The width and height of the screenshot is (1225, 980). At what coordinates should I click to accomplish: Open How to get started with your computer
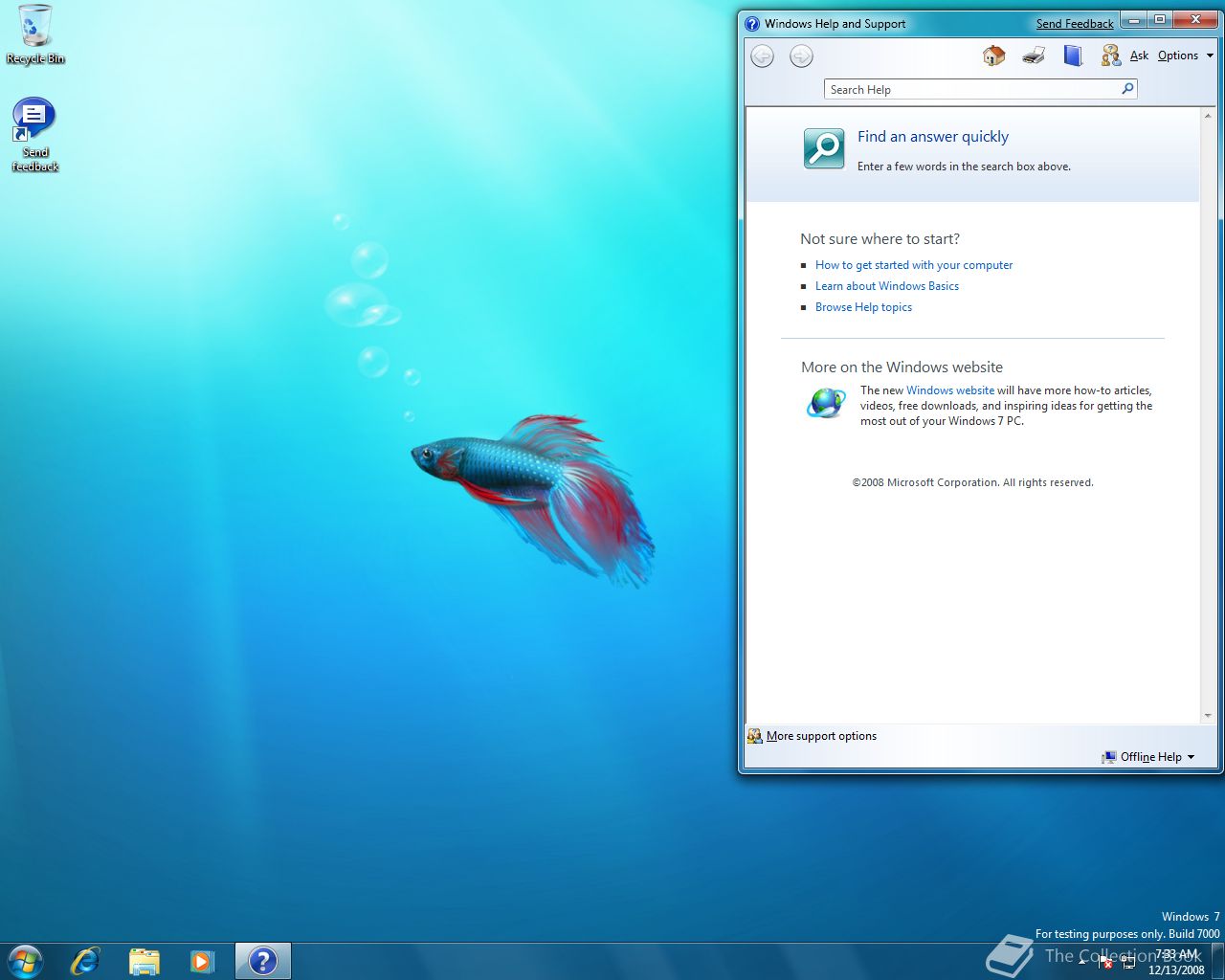pyautogui.click(x=914, y=265)
